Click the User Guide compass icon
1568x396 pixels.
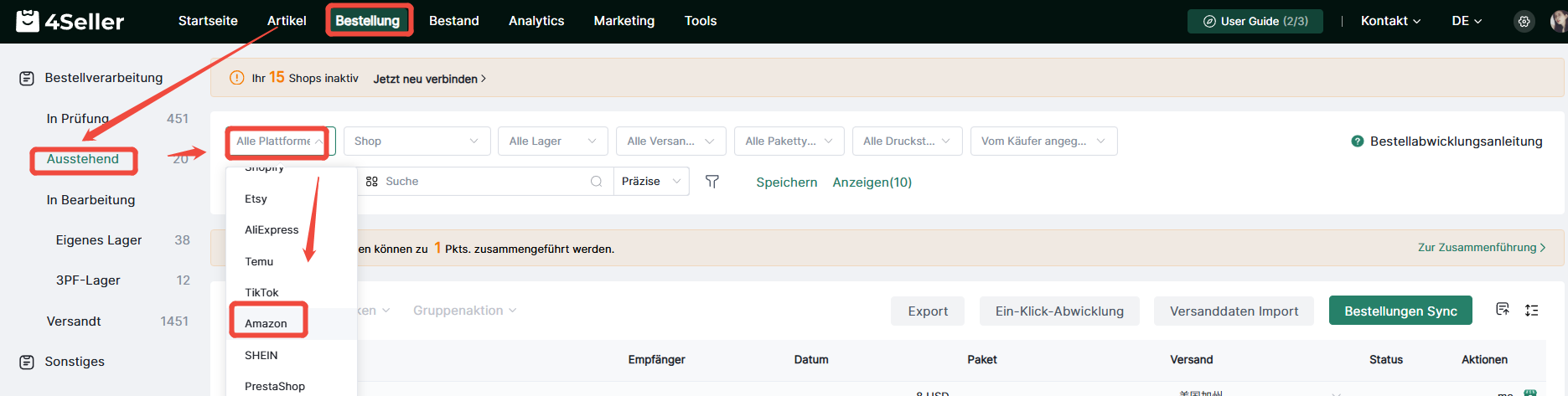1209,22
